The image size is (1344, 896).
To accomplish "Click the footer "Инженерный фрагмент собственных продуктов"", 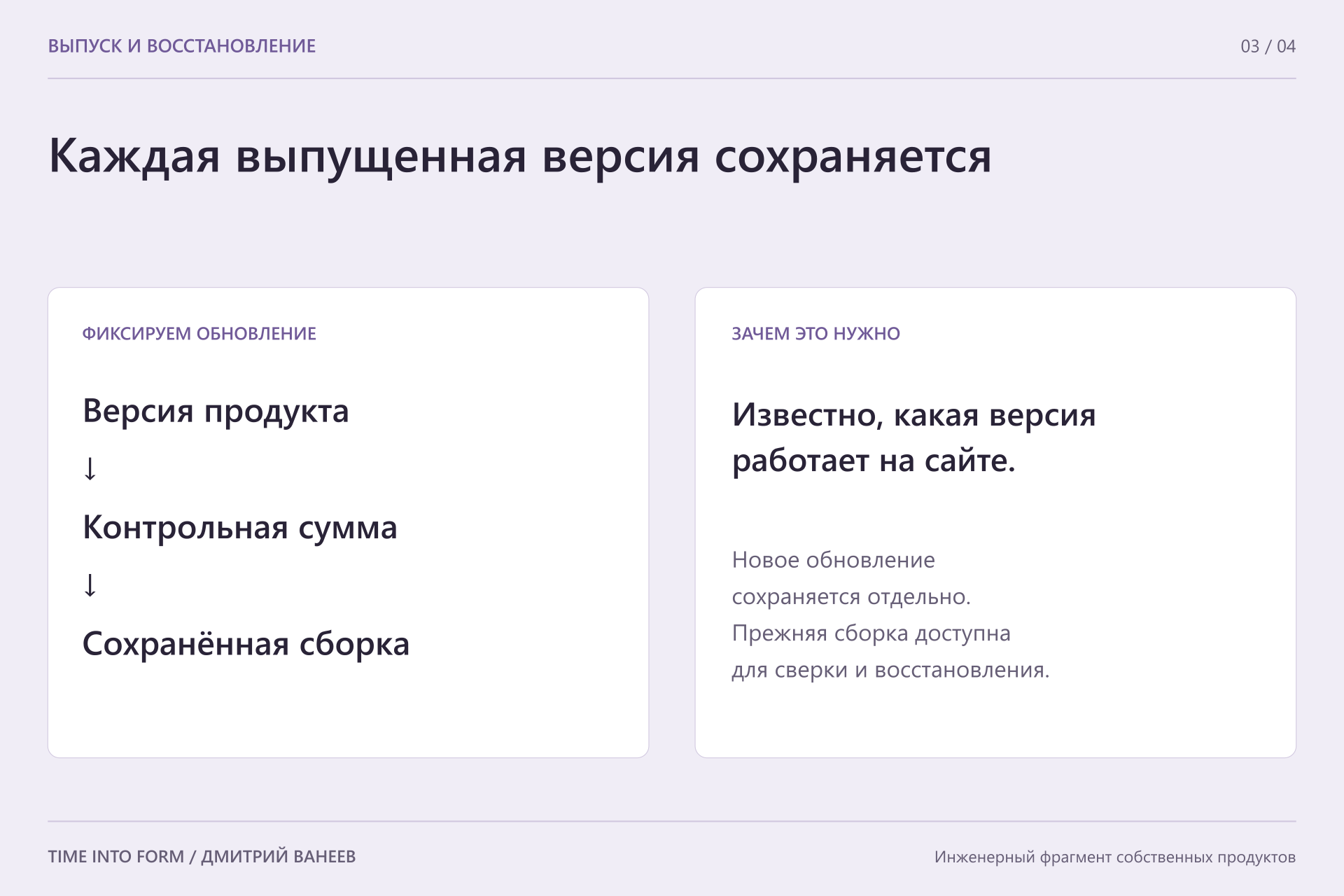I will coord(1115,857).
